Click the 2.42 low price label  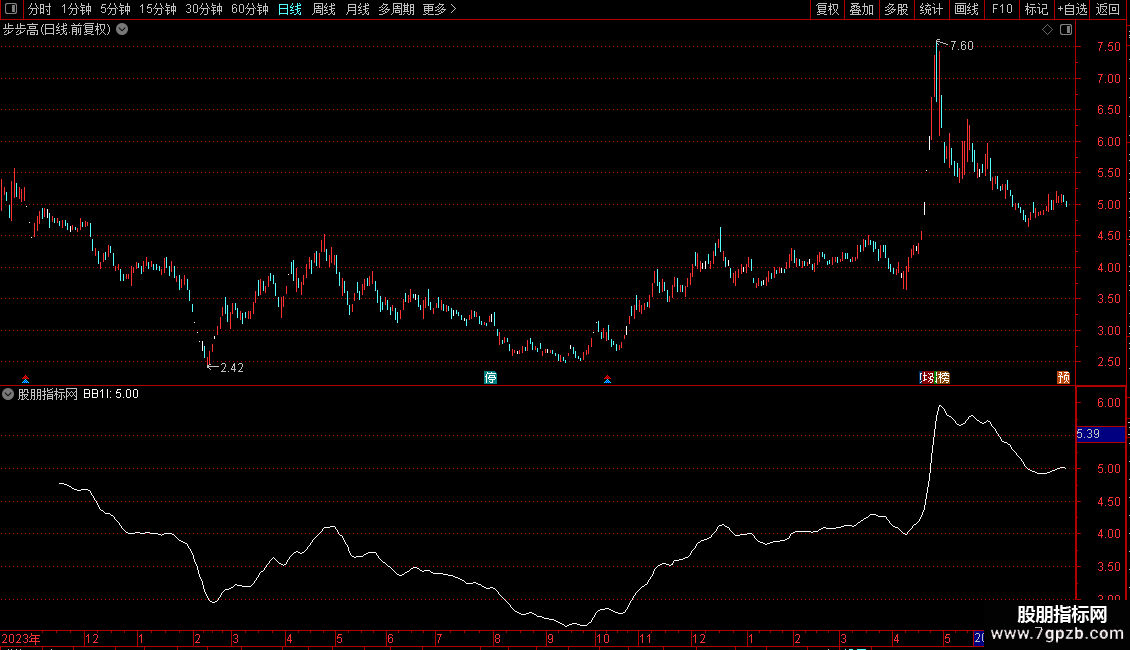tap(232, 368)
